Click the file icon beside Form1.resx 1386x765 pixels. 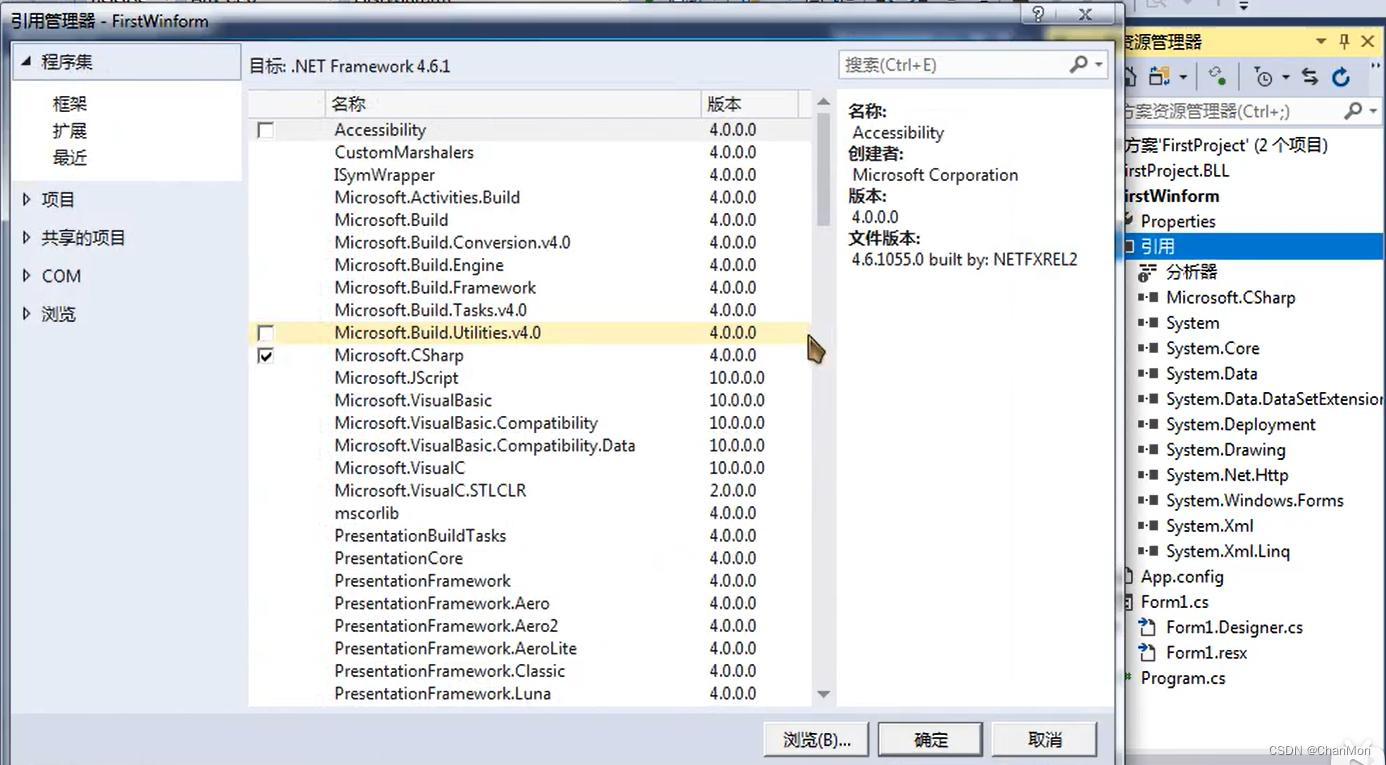[1149, 652]
